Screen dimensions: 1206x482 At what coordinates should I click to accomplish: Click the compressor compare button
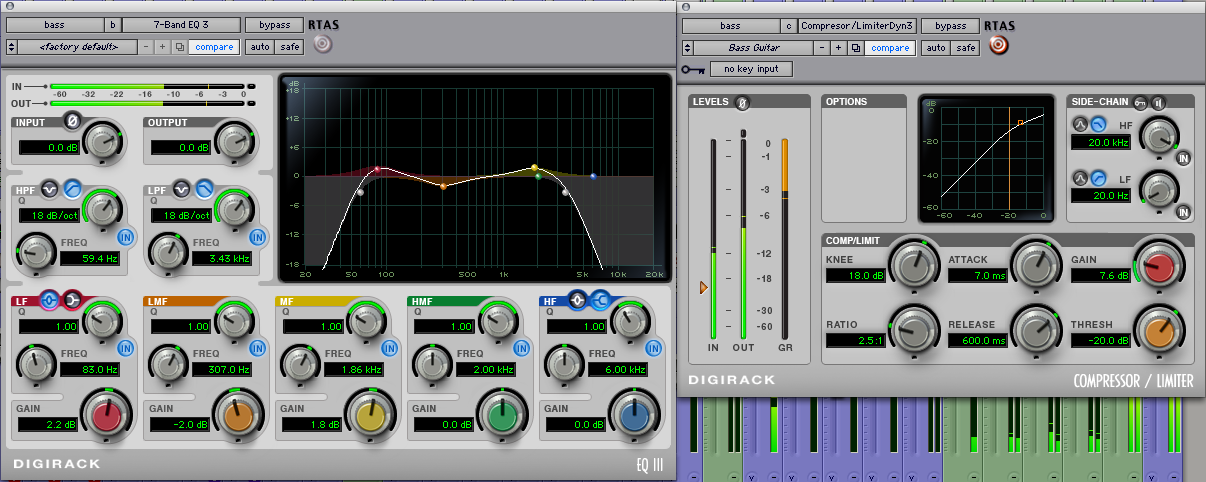click(889, 47)
